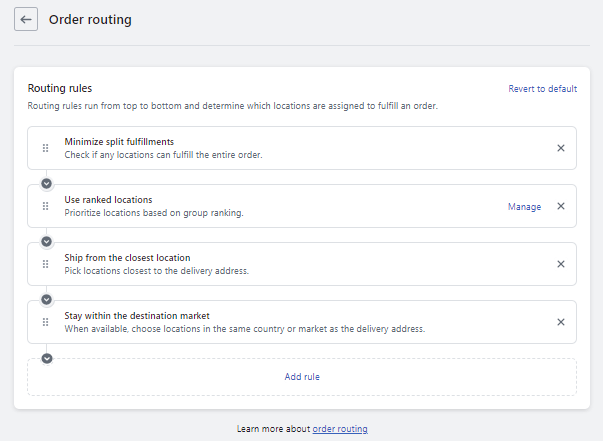Image resolution: width=603 pixels, height=441 pixels.
Task: Remove Stay within destination market rule
Action: point(560,322)
